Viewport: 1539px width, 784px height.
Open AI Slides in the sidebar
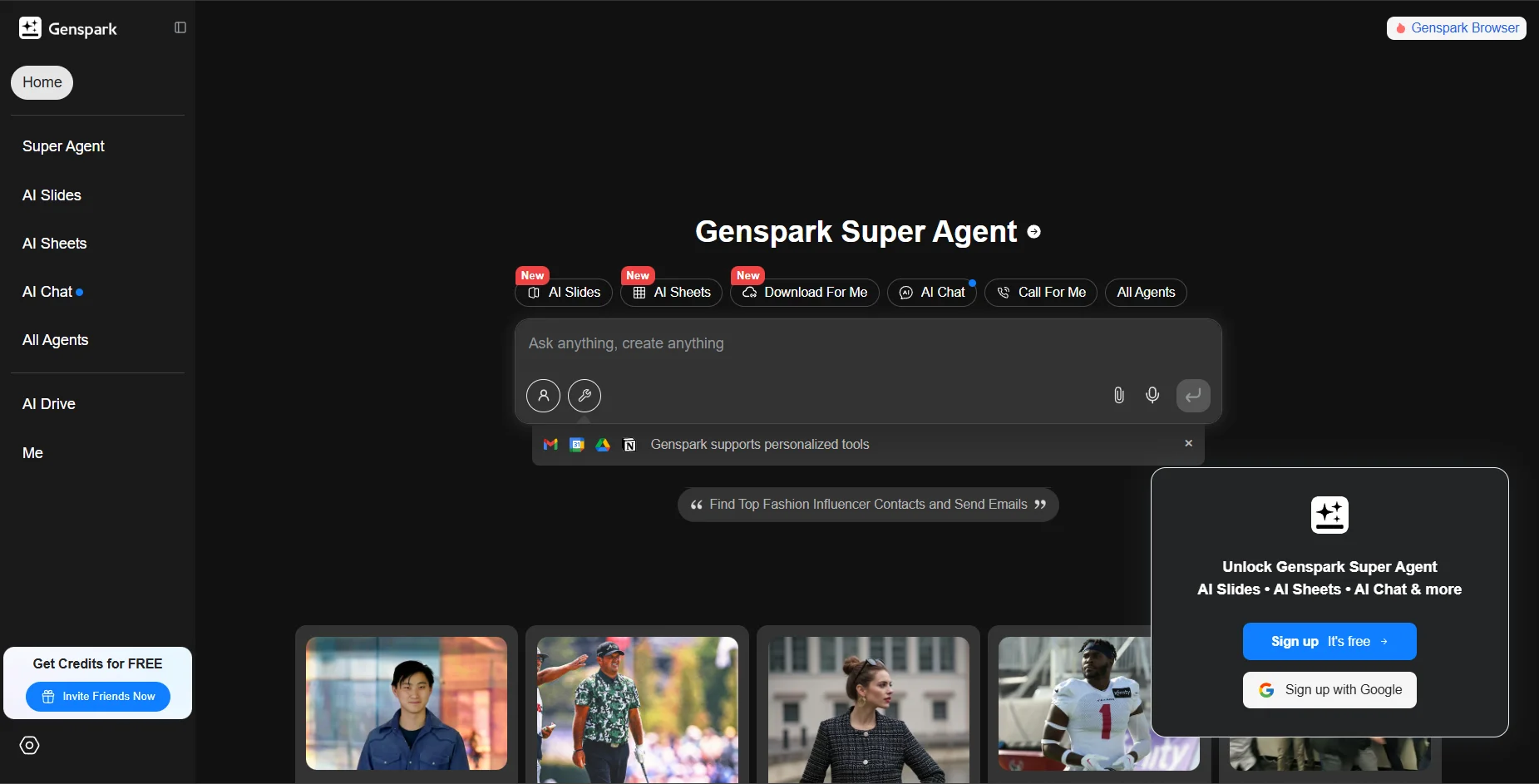52,195
